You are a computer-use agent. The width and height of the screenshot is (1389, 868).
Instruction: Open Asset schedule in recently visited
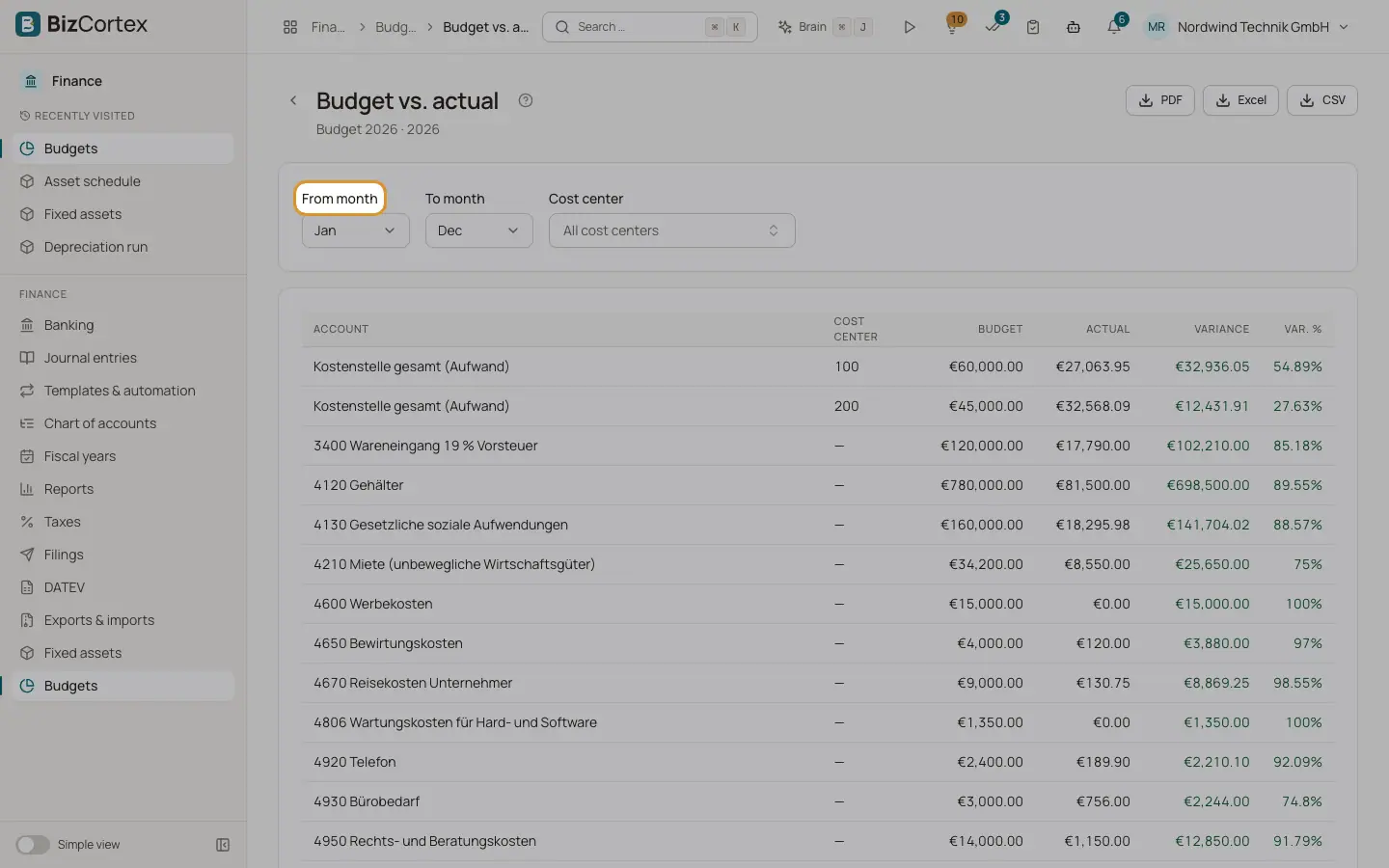point(123,181)
